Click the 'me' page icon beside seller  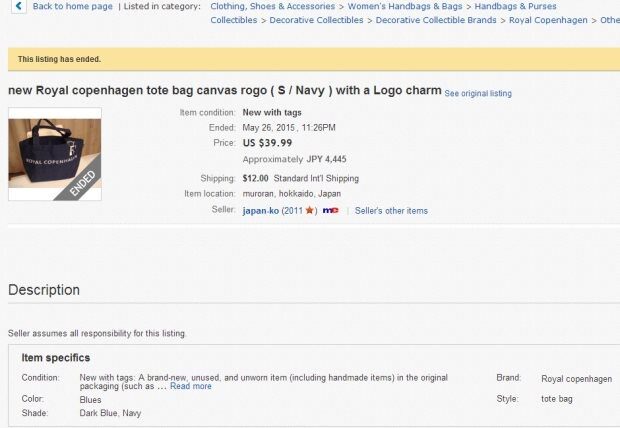click(330, 211)
